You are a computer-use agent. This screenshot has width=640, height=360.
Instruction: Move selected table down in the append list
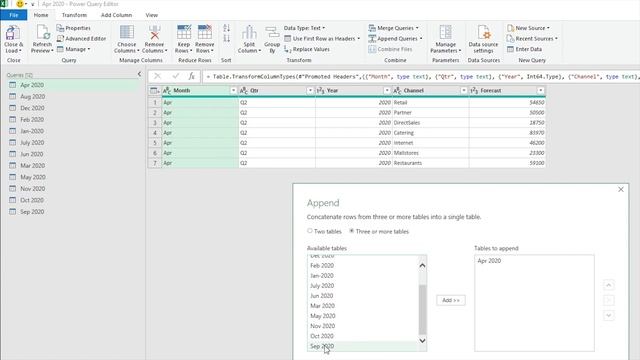(x=609, y=315)
